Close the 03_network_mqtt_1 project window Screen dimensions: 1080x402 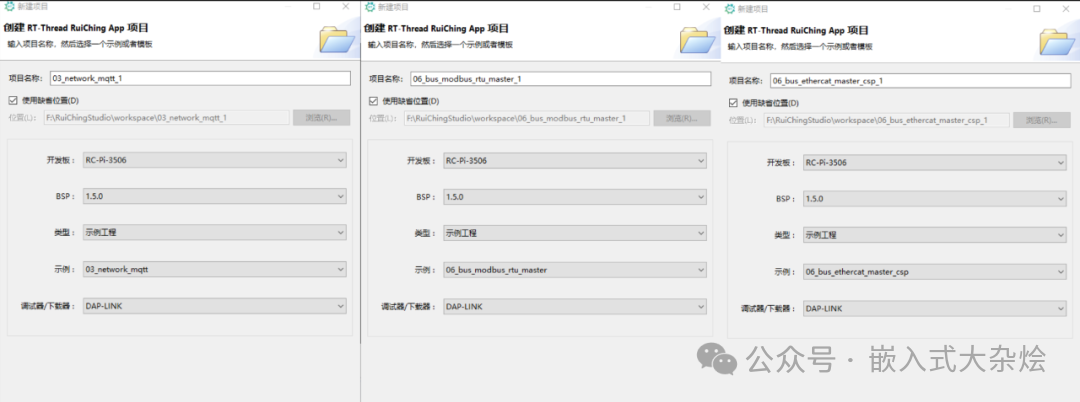(x=346, y=6)
